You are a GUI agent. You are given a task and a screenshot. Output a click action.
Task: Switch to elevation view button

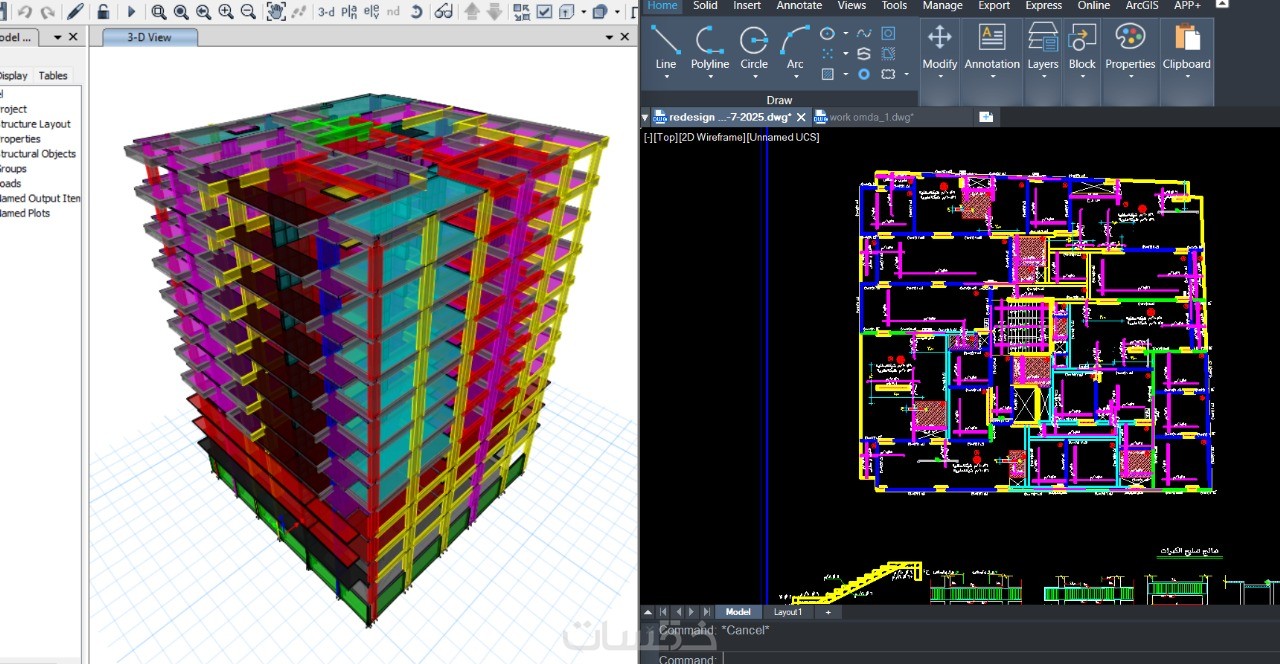pyautogui.click(x=370, y=12)
